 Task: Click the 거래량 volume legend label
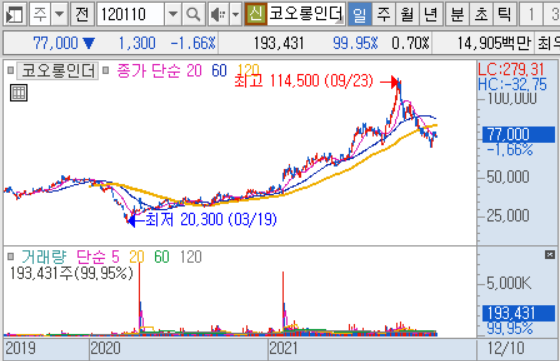pos(44,257)
